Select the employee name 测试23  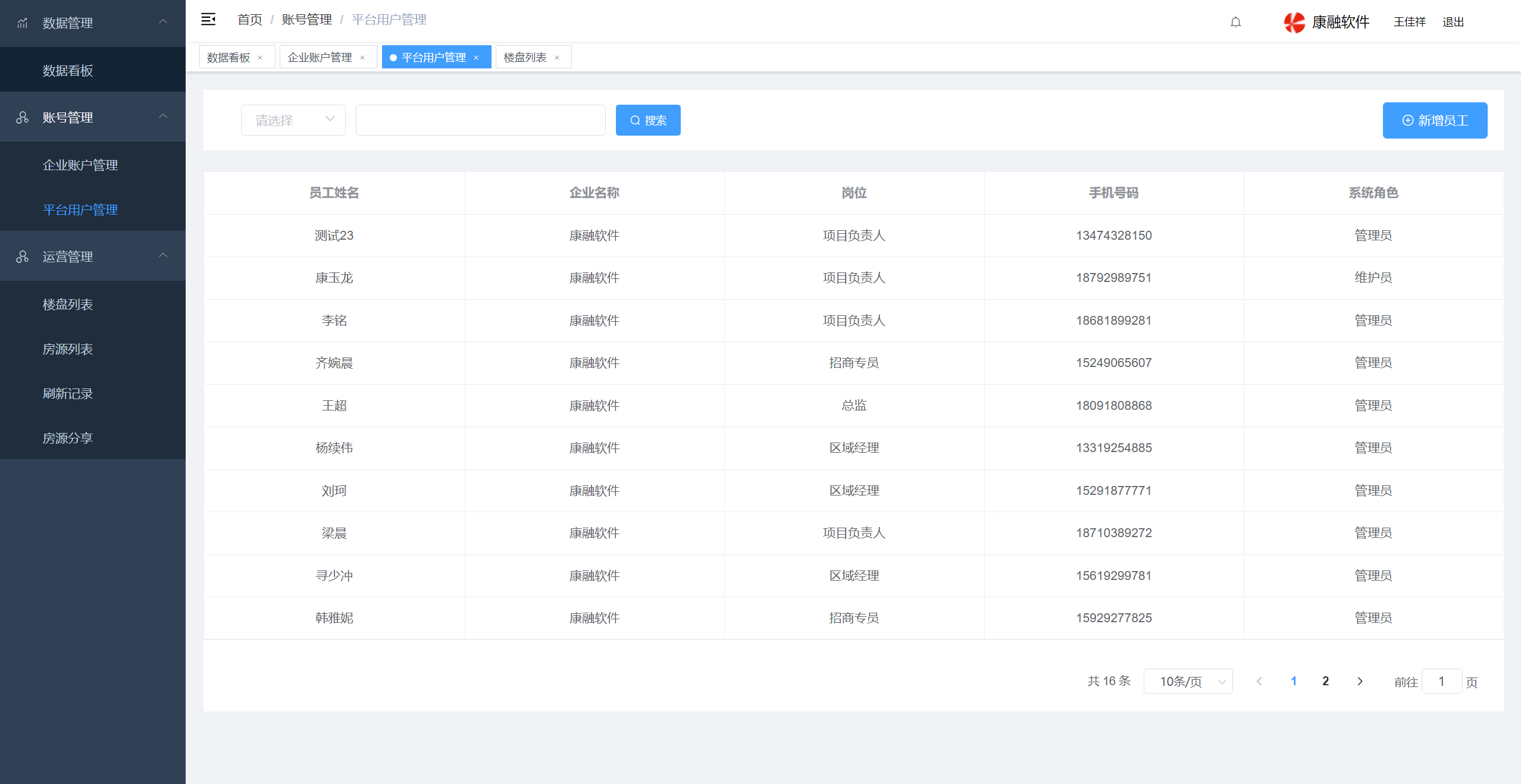[334, 236]
